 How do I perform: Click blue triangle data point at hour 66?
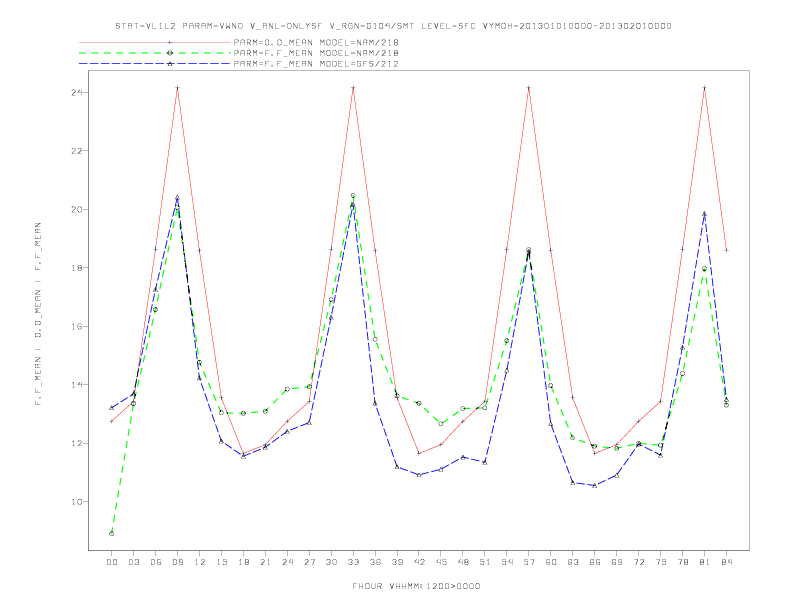(595, 485)
